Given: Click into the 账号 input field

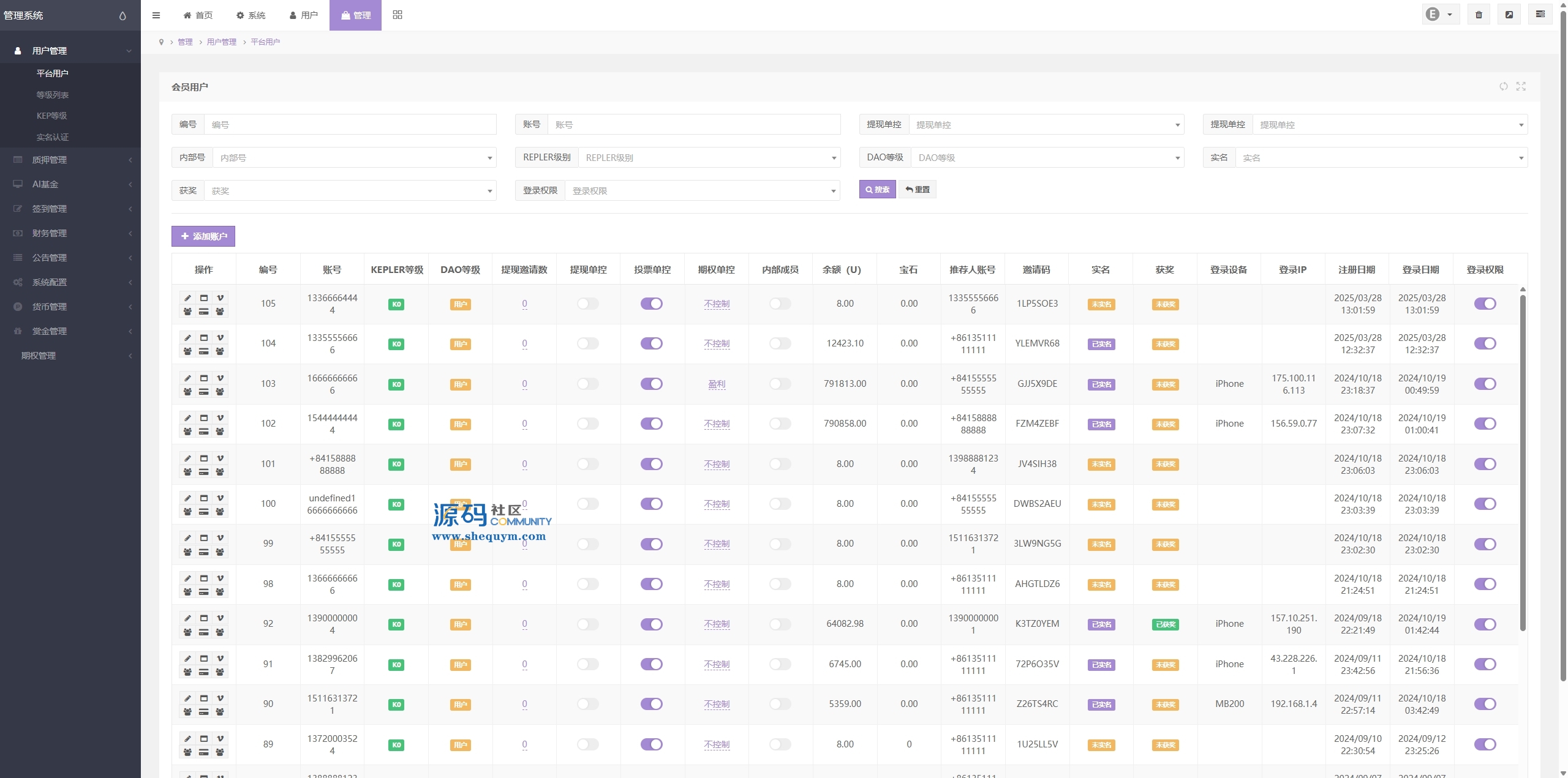Looking at the screenshot, I should [693, 125].
